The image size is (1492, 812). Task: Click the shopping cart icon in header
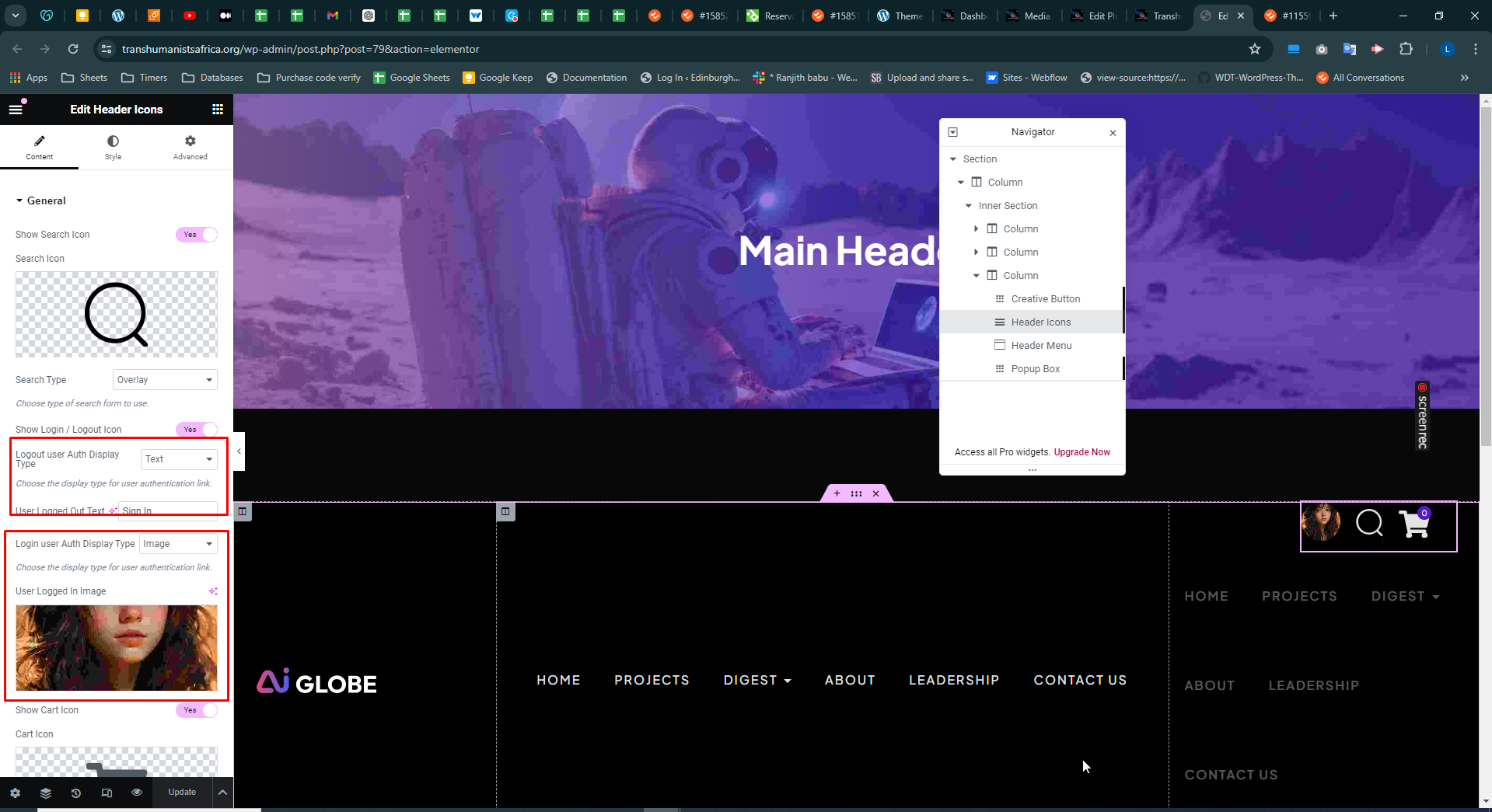[1414, 524]
